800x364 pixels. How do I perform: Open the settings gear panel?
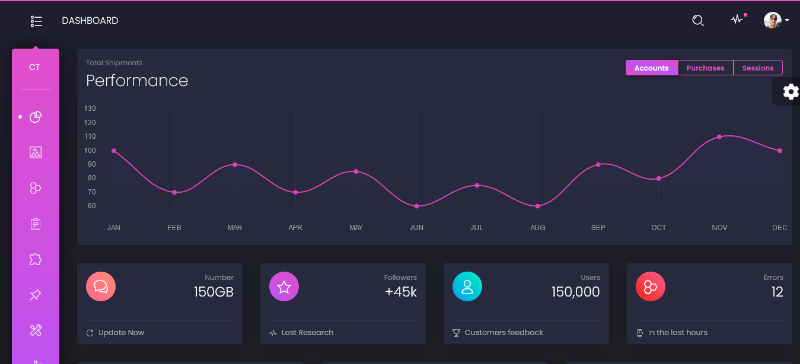click(790, 92)
